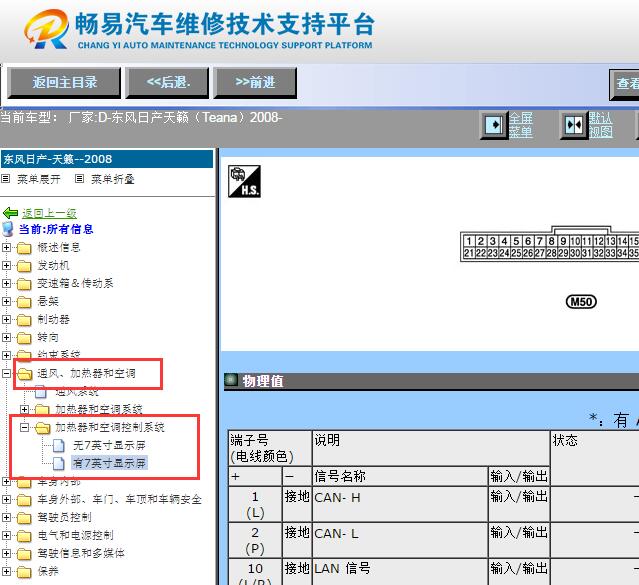Click the CAN- L signal cell
Screen dimensions: 639x585
click(x=400, y=540)
